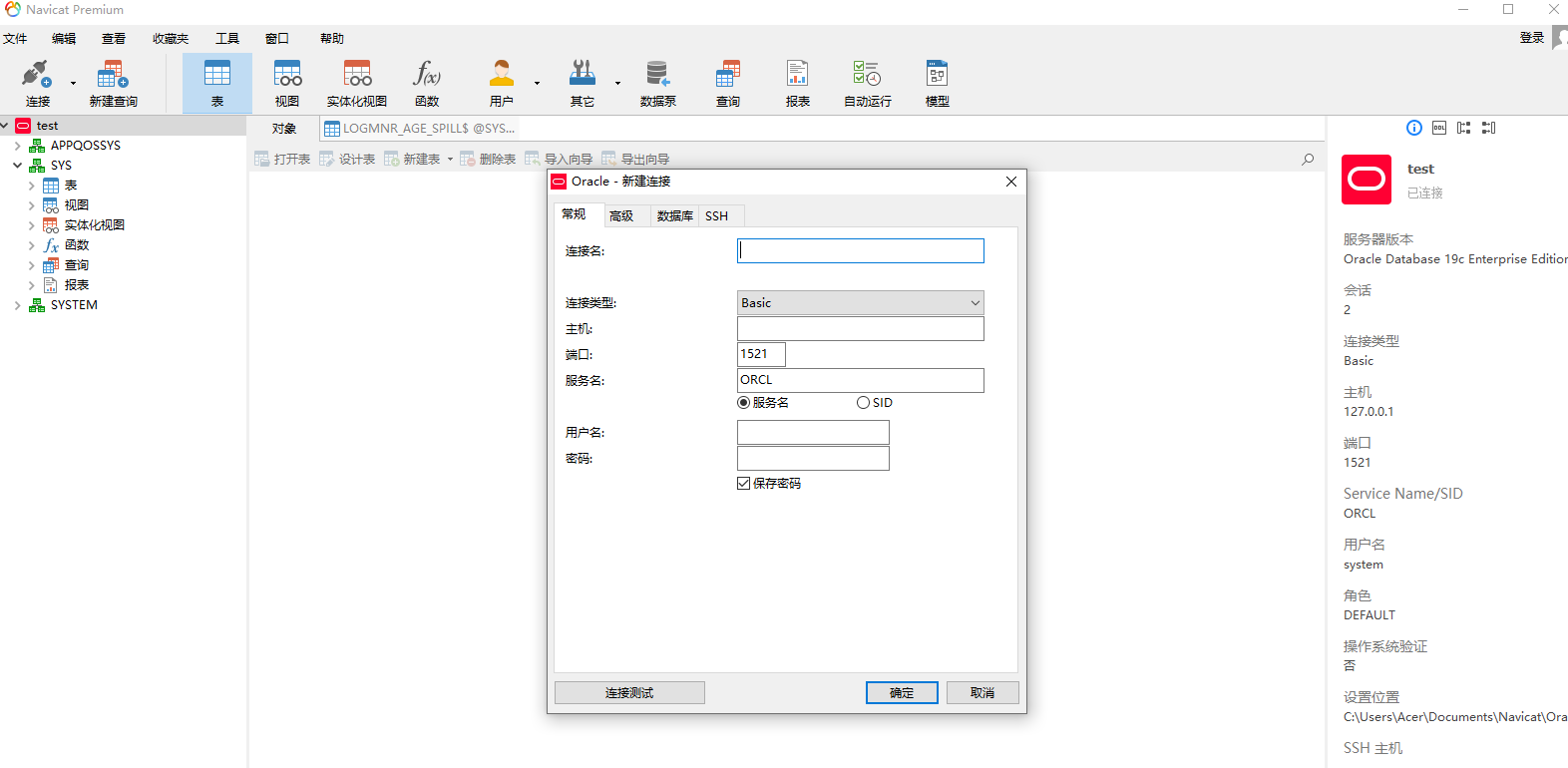The height and width of the screenshot is (768, 1568).
Task: Click the 登录 link
Action: coord(1531,38)
